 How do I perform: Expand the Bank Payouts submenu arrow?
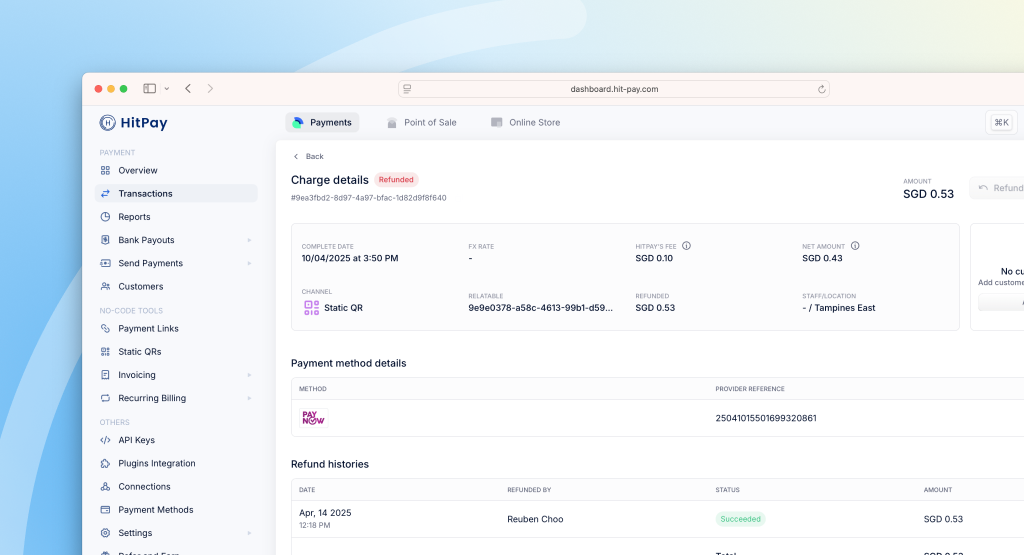click(249, 240)
